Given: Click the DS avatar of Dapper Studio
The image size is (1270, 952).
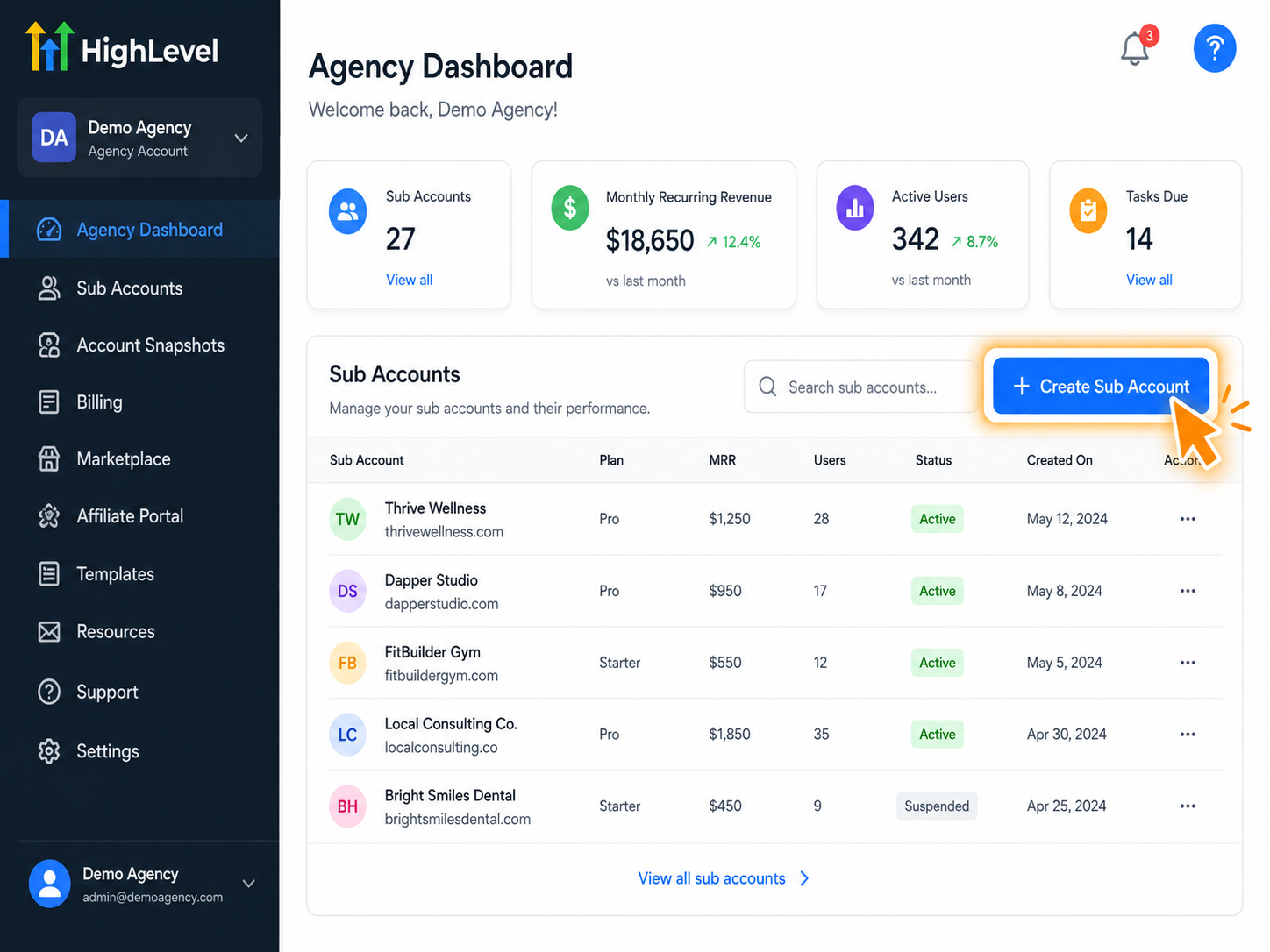Looking at the screenshot, I should point(347,591).
